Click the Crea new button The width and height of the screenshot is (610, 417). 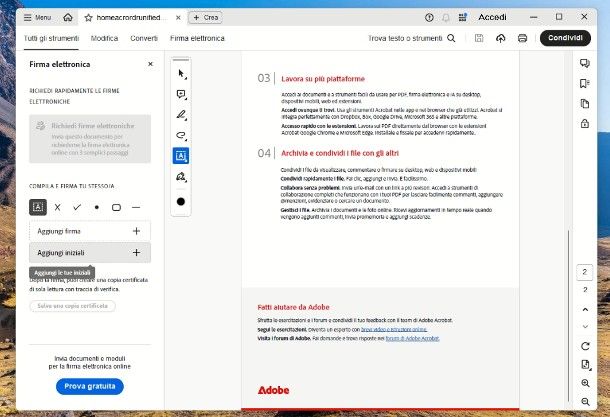(x=205, y=18)
